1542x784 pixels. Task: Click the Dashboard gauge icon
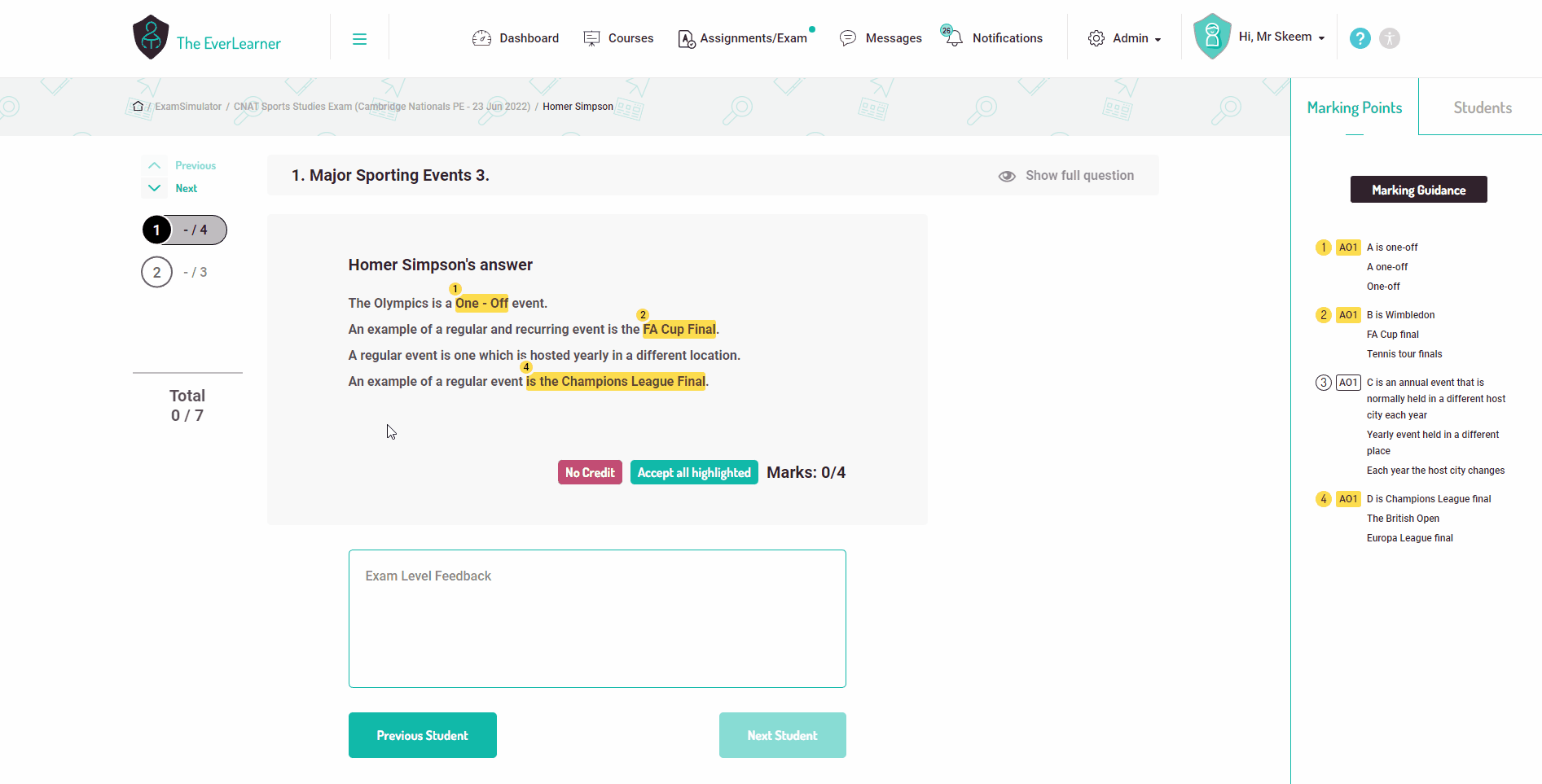tap(481, 38)
